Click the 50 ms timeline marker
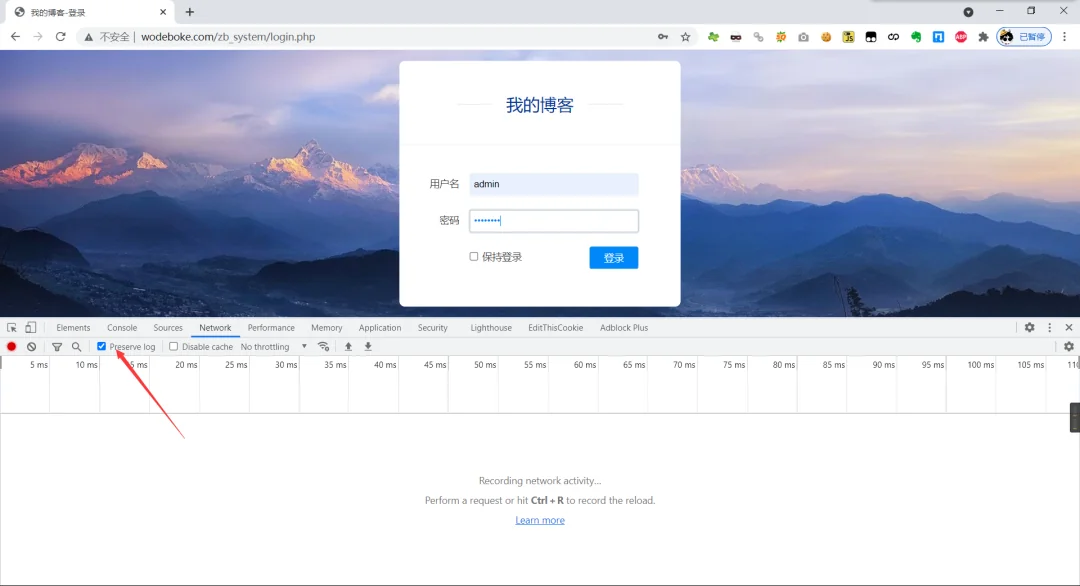Viewport: 1080px width, 586px height. coord(485,365)
